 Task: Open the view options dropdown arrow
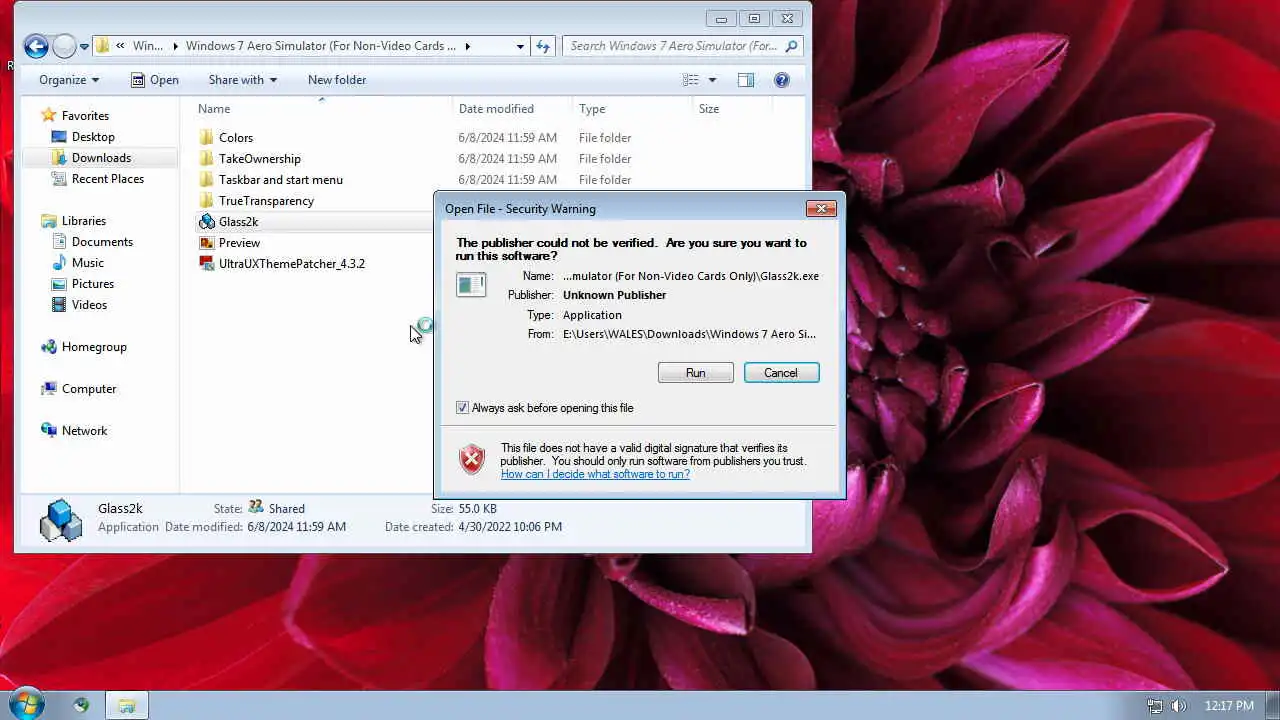[712, 80]
